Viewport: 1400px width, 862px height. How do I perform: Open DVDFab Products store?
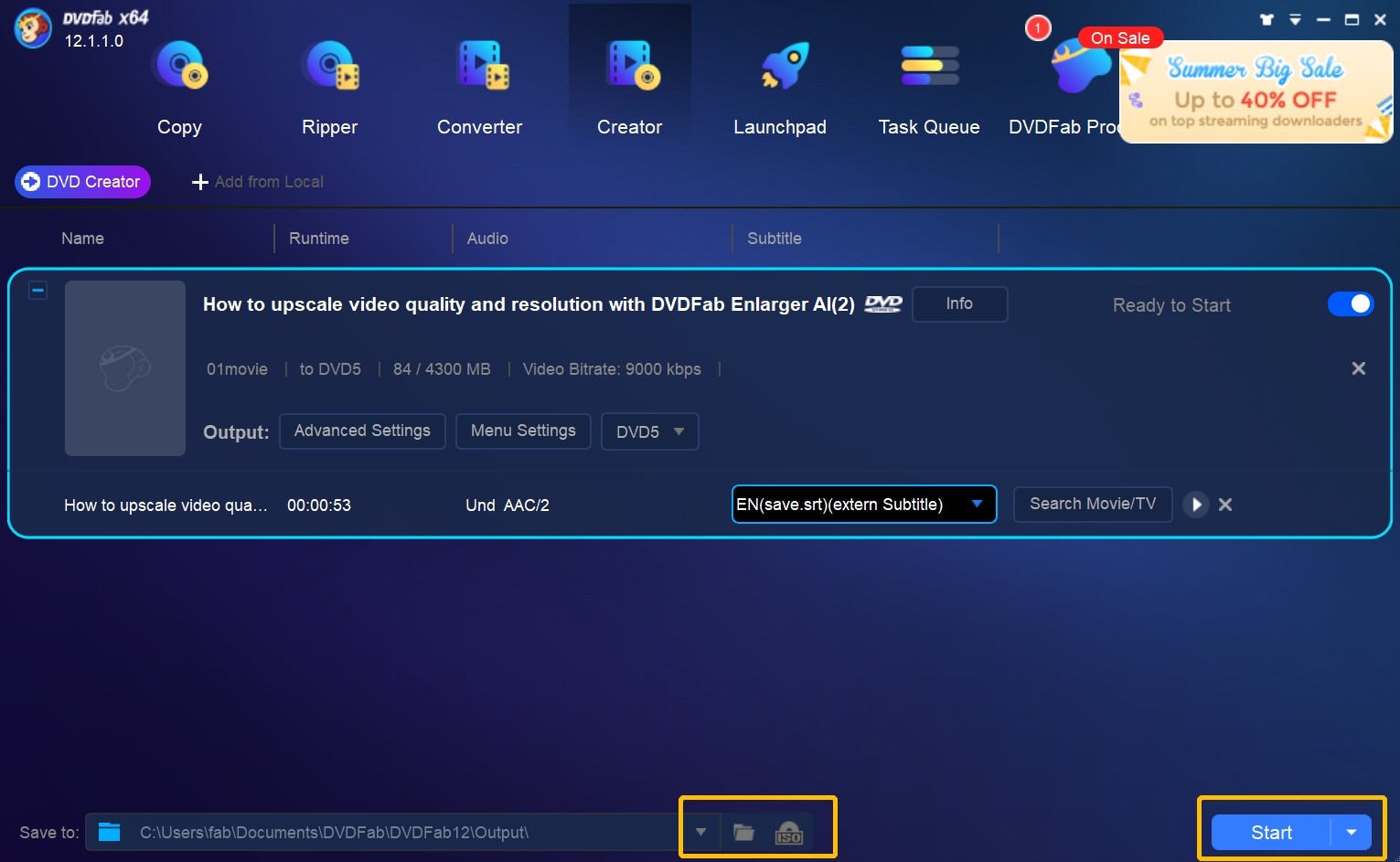coord(1064,87)
